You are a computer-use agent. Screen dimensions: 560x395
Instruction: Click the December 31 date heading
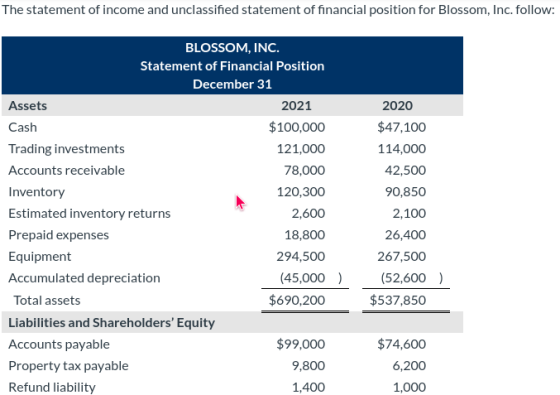[232, 84]
